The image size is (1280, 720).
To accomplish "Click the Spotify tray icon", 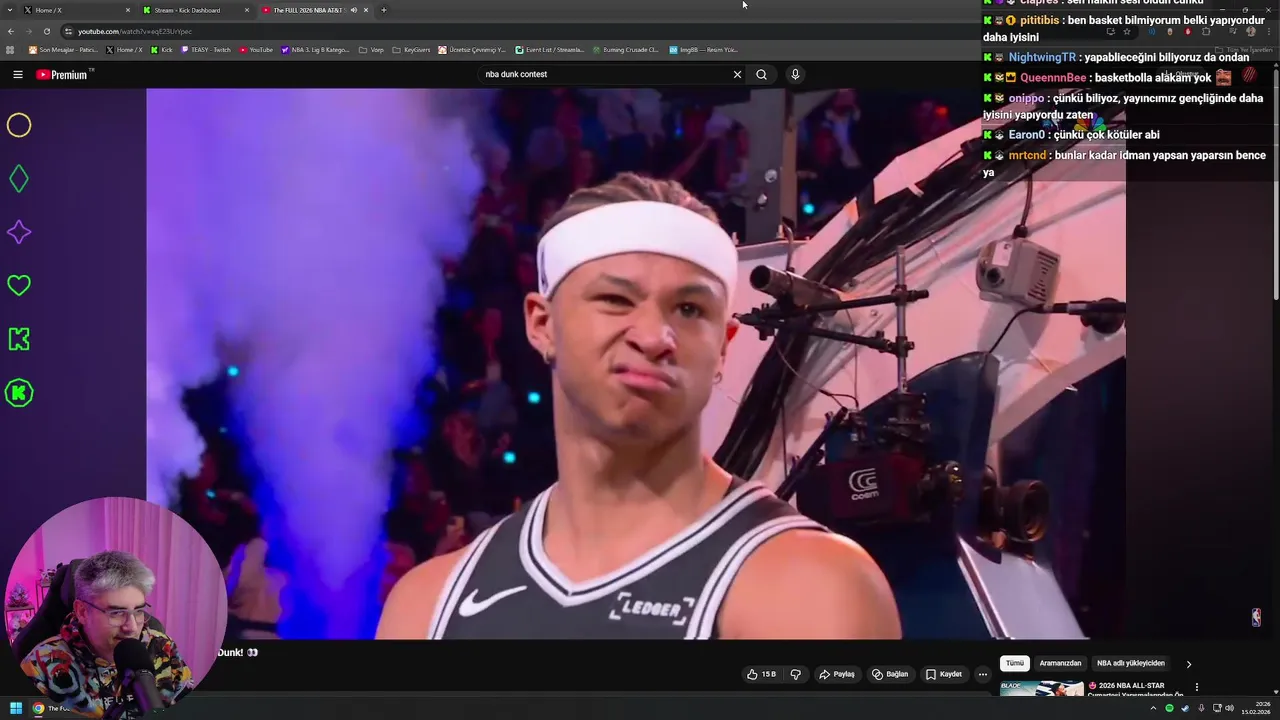I will pyautogui.click(x=1169, y=708).
